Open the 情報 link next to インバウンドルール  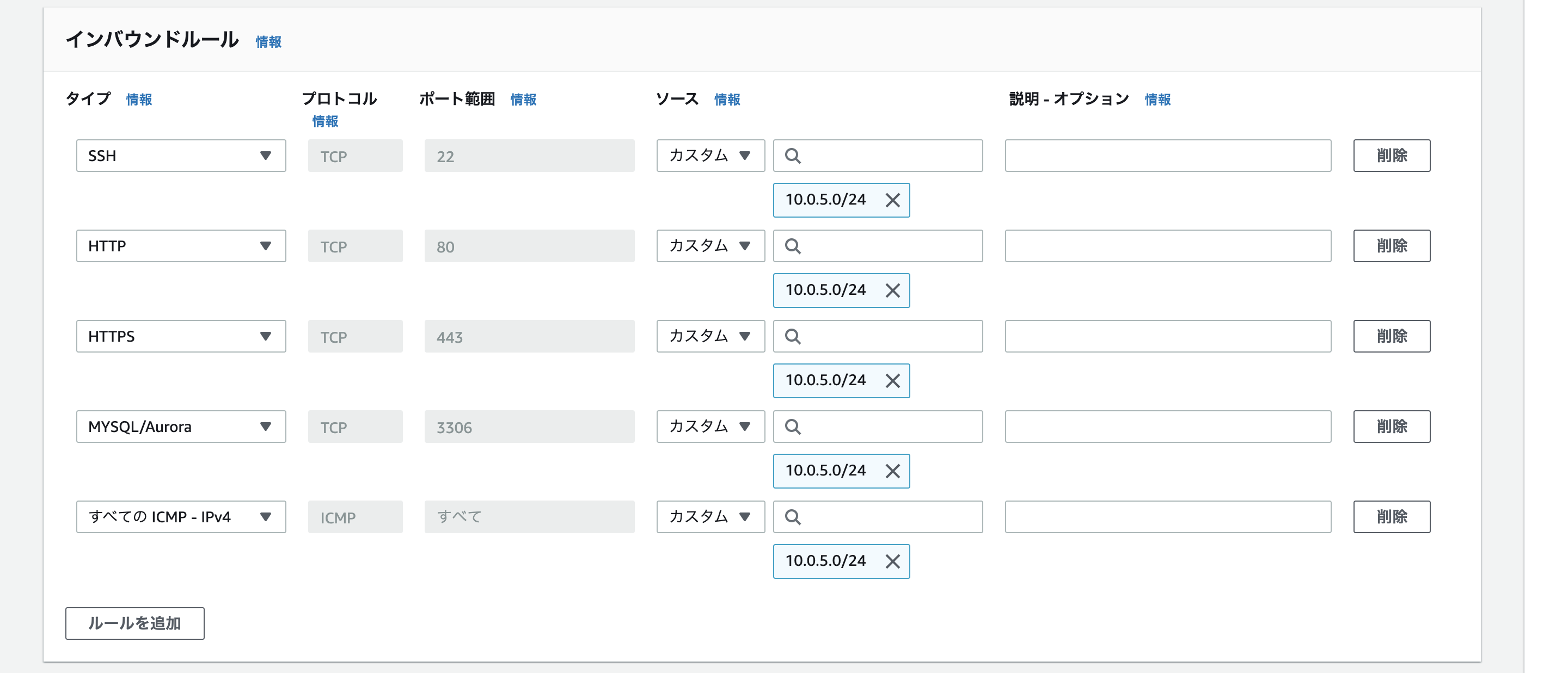point(268,42)
